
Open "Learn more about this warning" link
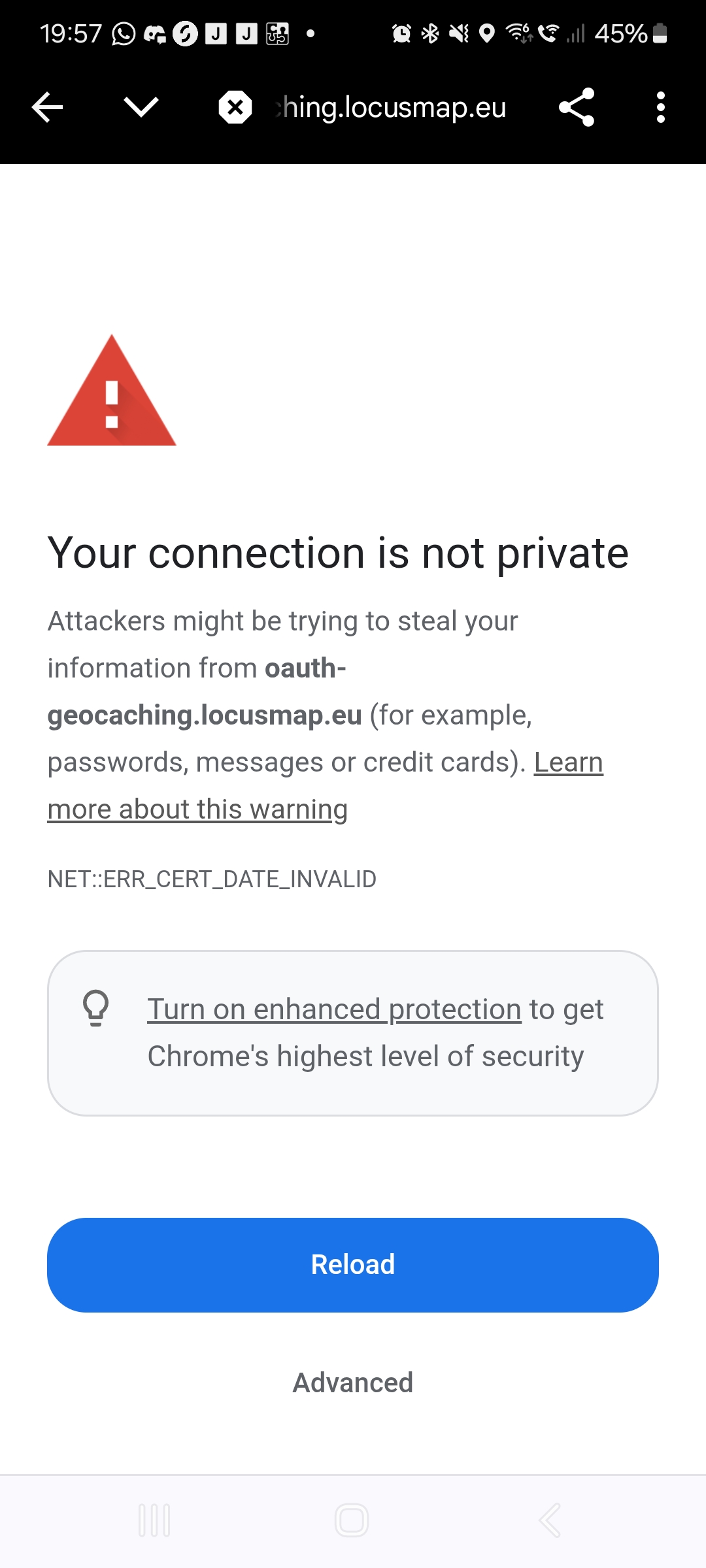click(197, 809)
